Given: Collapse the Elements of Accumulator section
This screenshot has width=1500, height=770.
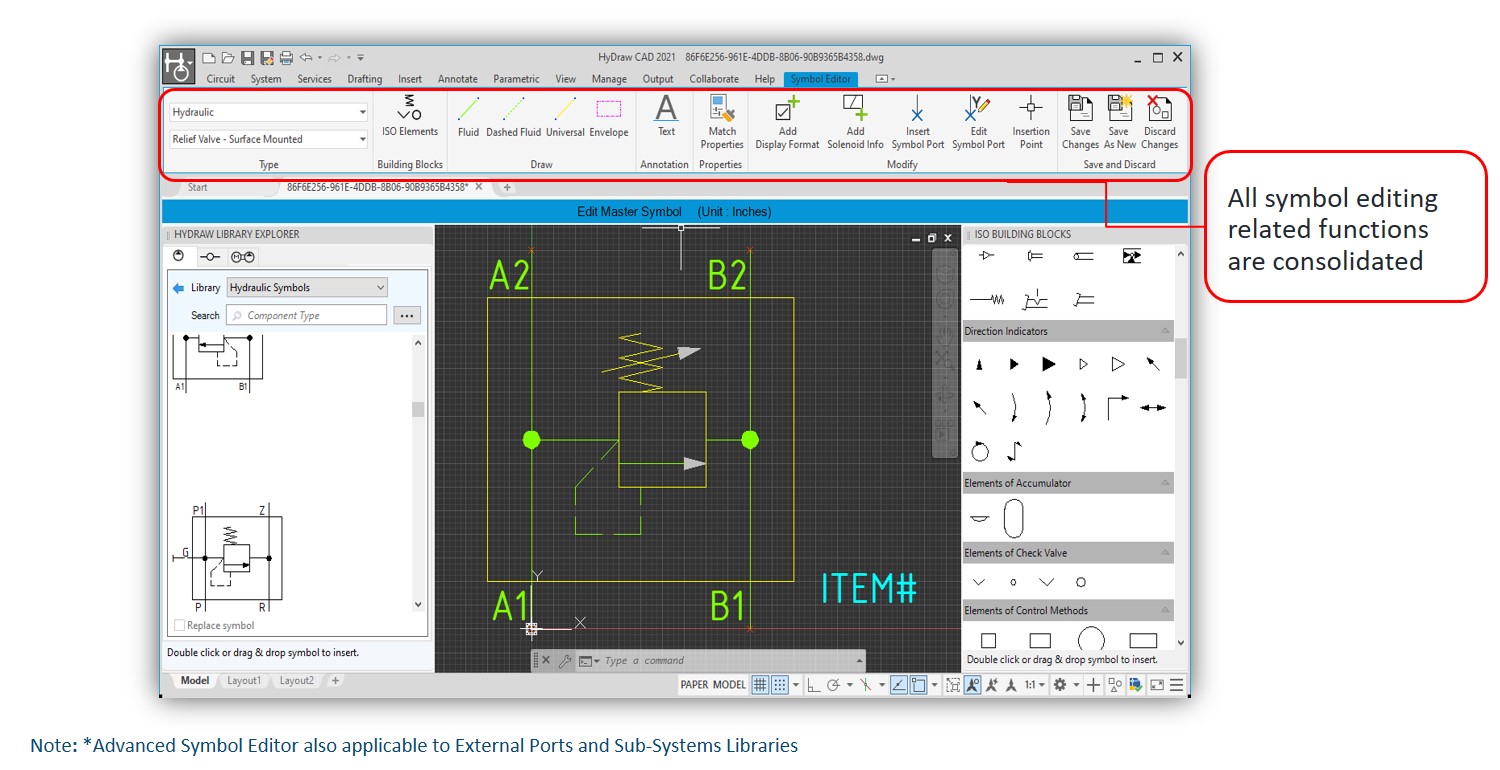Looking at the screenshot, I should tap(1166, 483).
